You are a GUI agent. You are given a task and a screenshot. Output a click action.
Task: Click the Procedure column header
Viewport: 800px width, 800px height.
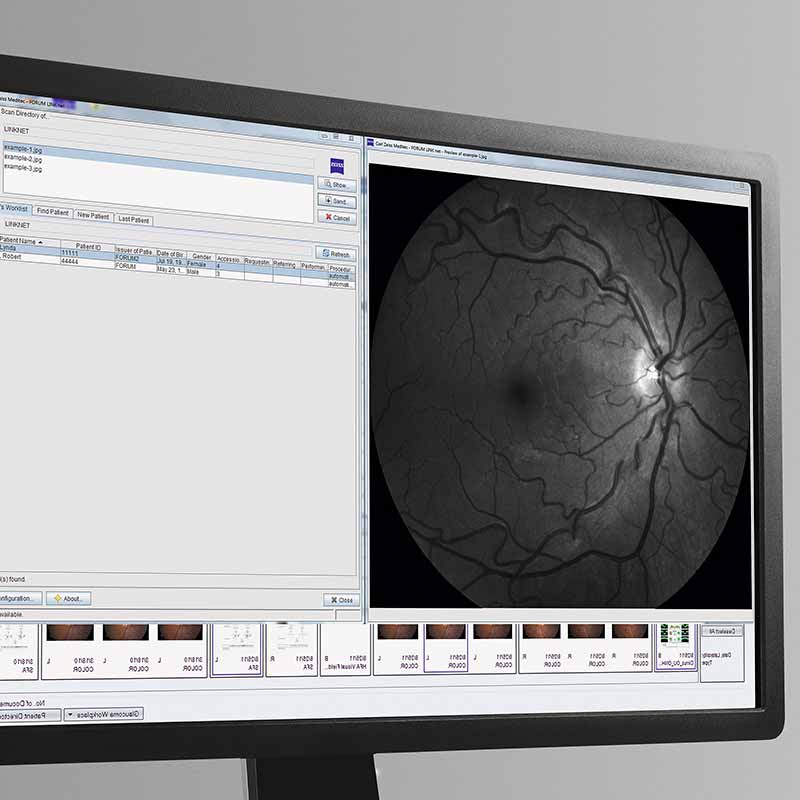coord(341,269)
